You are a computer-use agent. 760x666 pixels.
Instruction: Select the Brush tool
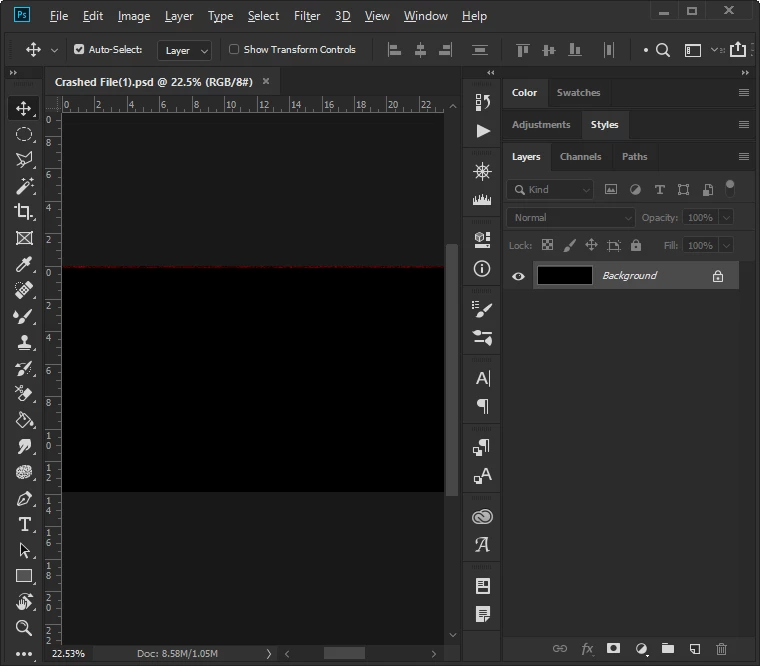(x=23, y=317)
